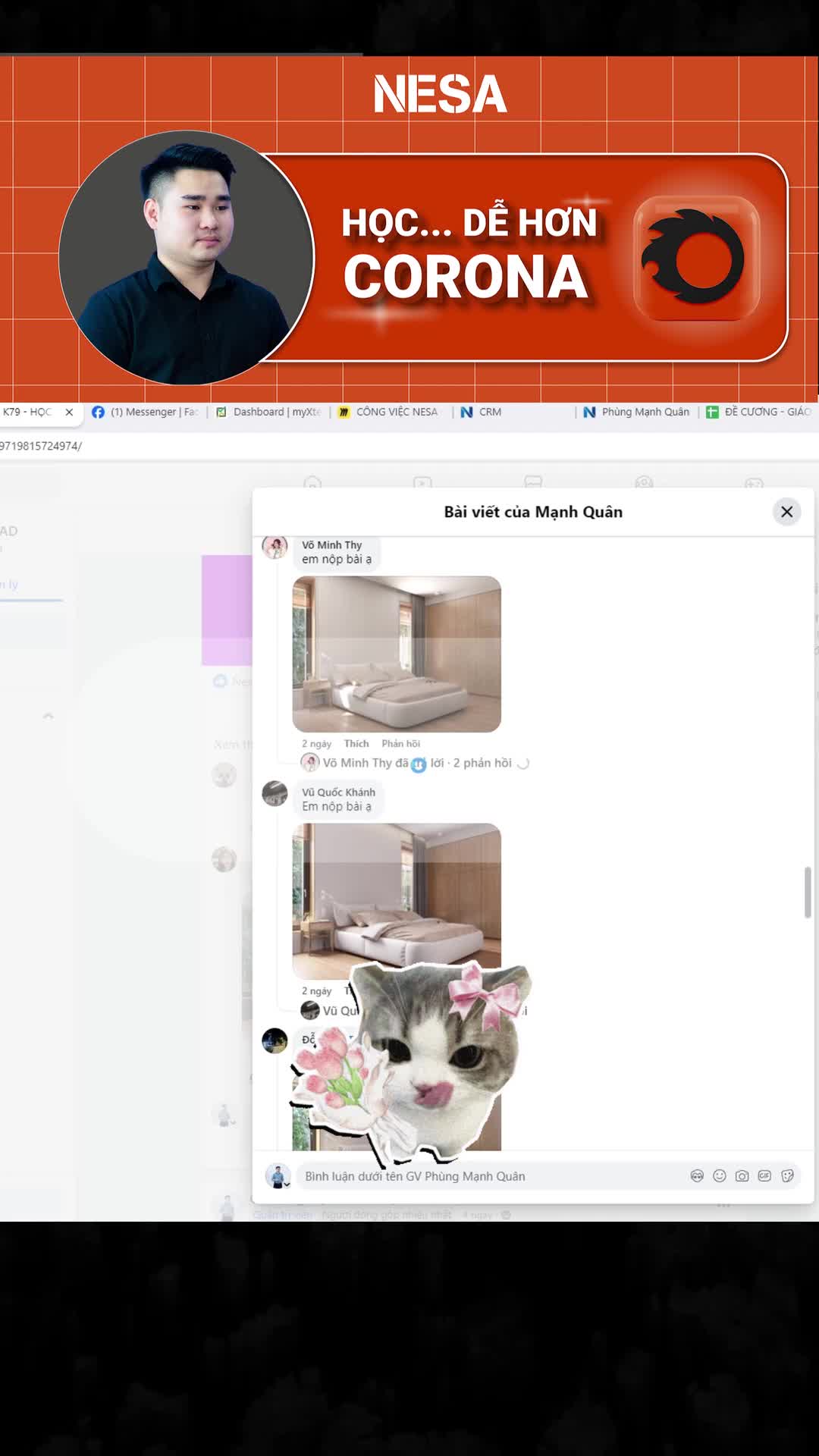The width and height of the screenshot is (819, 1456).
Task: Switch to the Phùng Mạnh Quân browser tab
Action: coord(636,412)
